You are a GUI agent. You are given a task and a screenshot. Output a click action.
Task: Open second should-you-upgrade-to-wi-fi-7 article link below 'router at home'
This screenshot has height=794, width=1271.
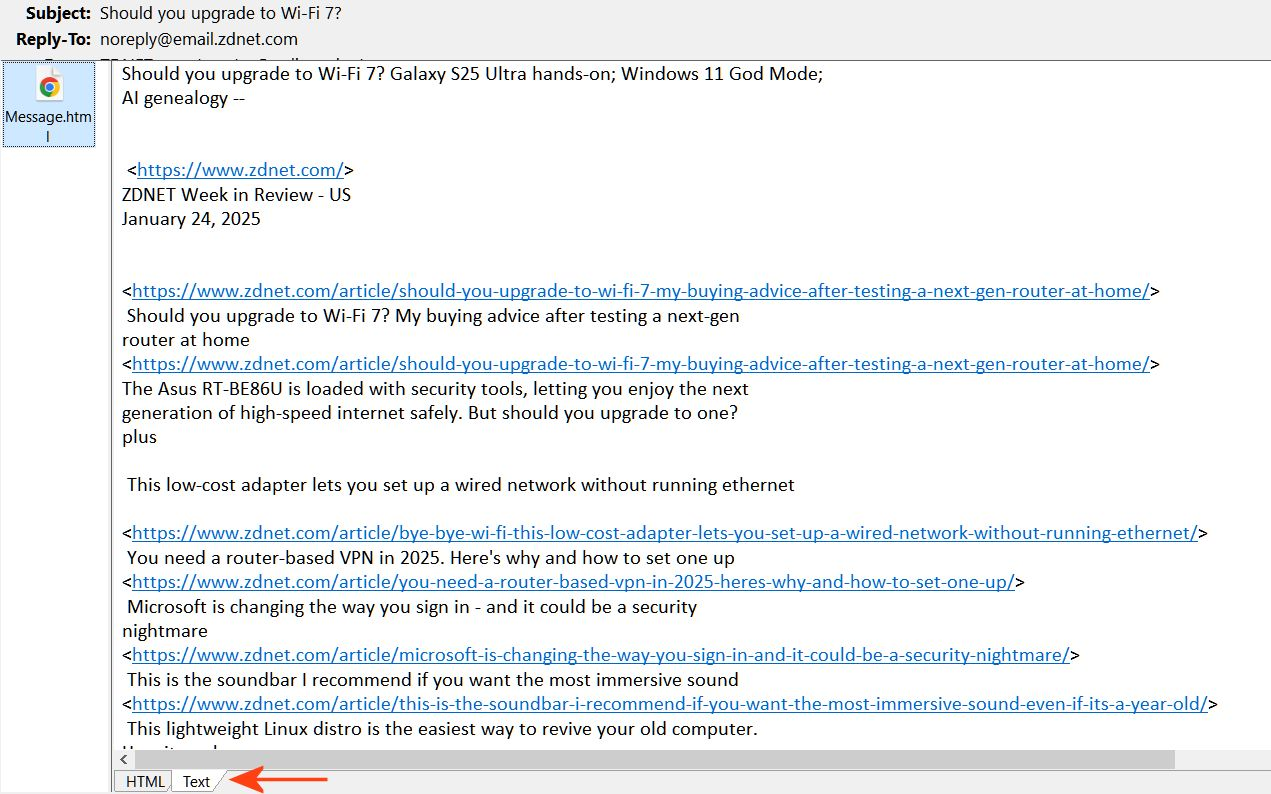(x=641, y=364)
